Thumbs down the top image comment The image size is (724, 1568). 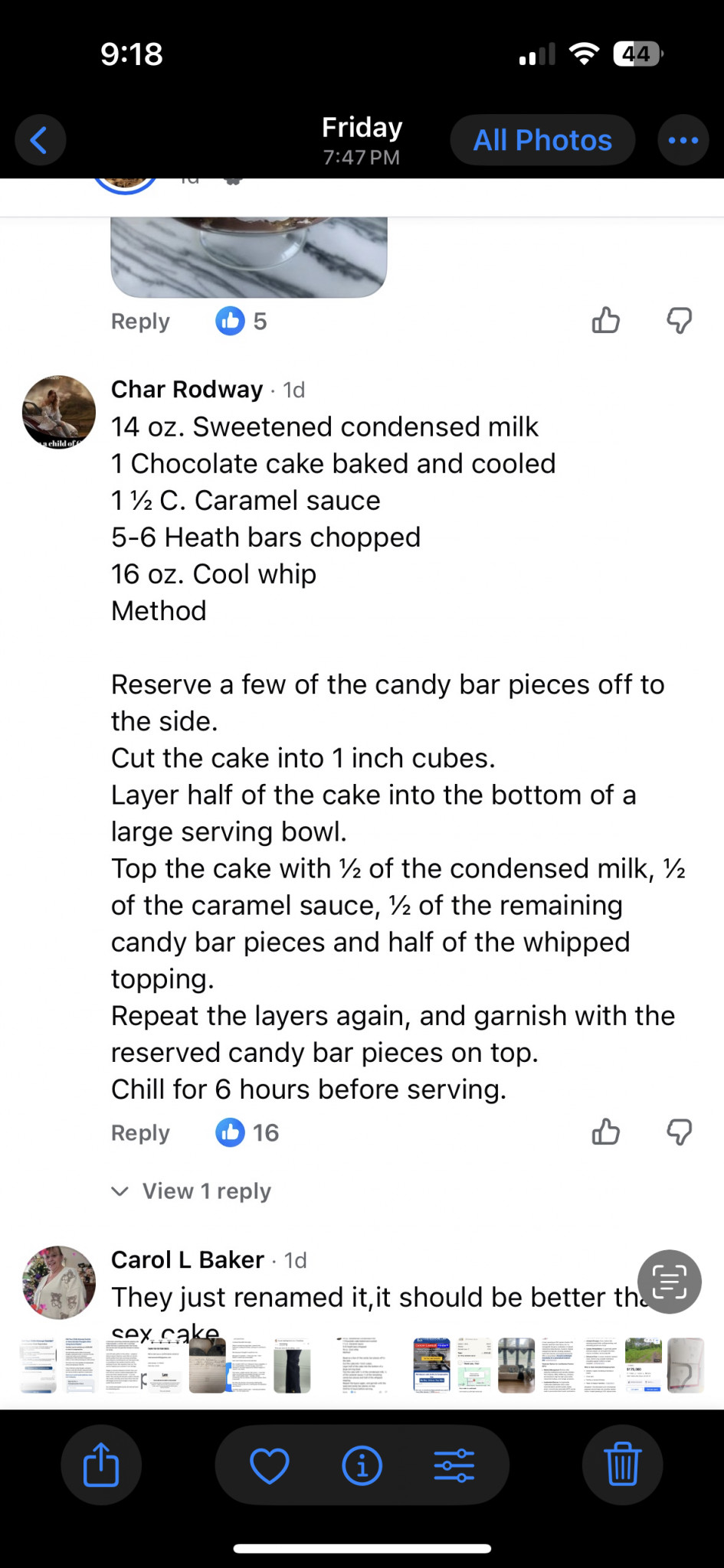coord(680,320)
